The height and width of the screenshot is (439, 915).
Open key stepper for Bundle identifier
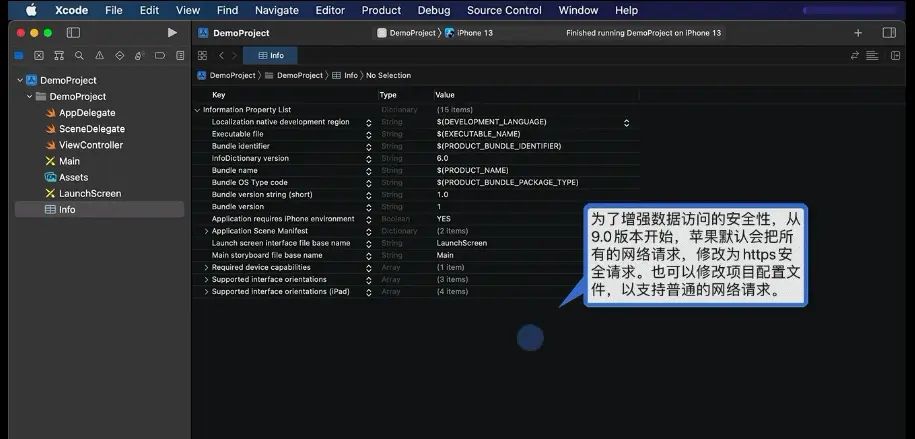[x=368, y=147]
